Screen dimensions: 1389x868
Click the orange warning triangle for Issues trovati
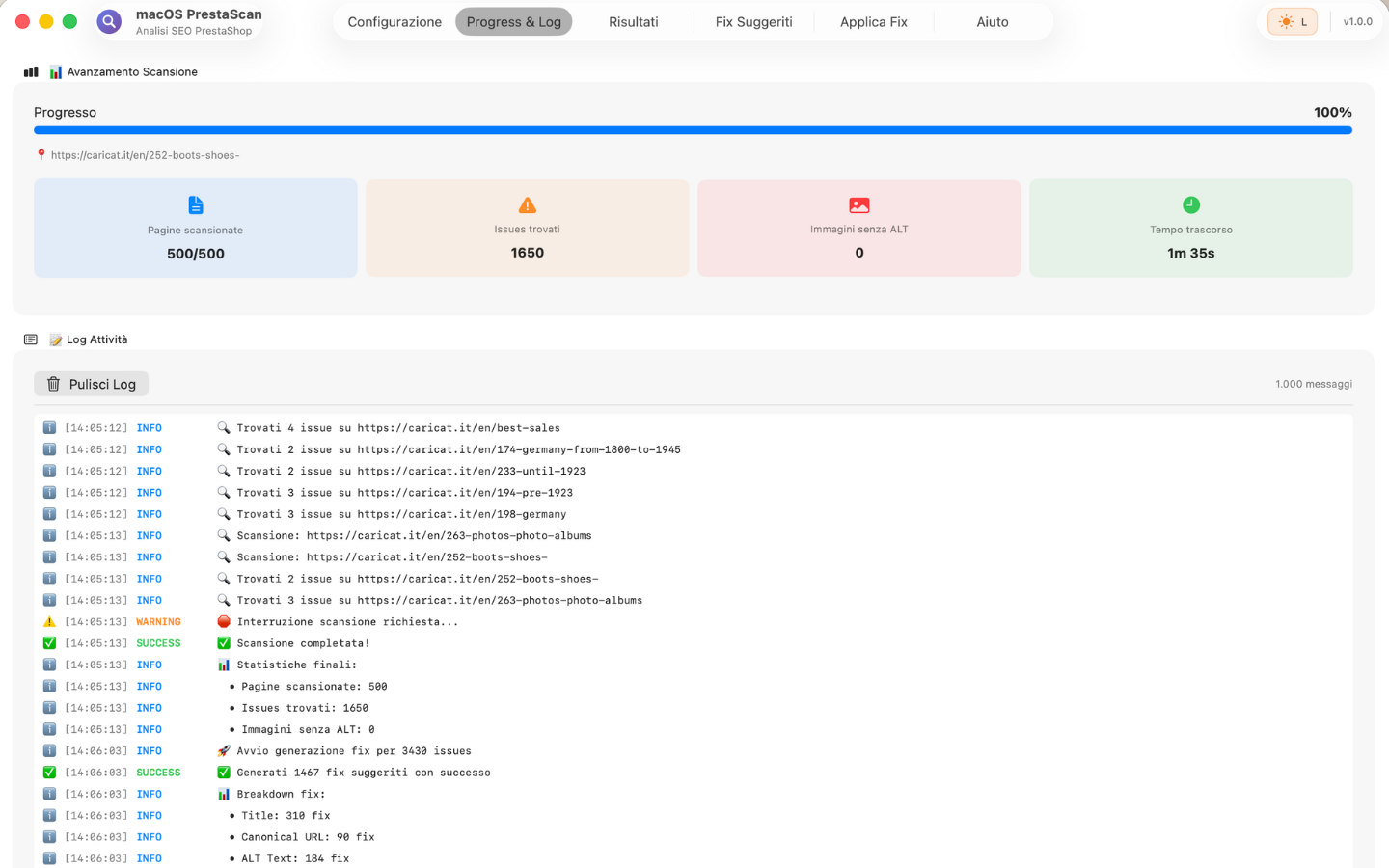[x=527, y=204]
